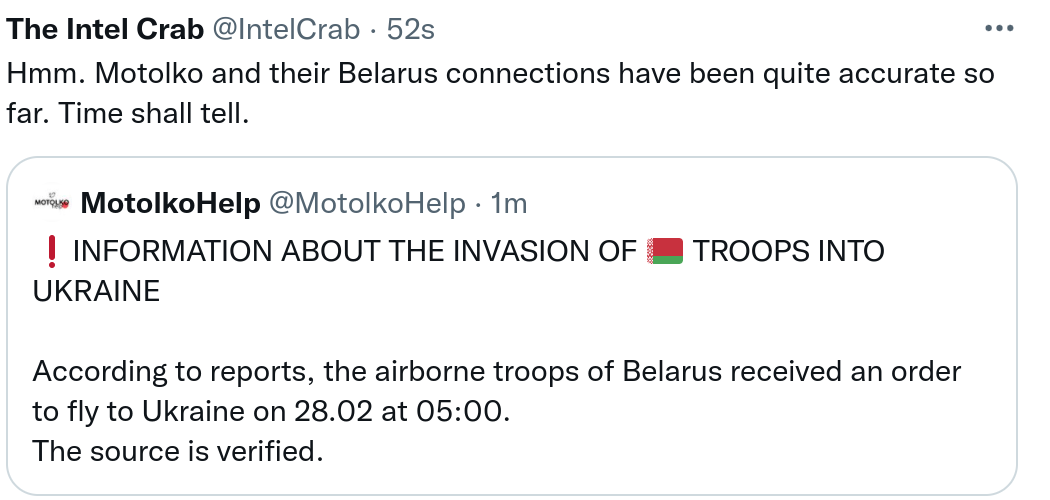
Task: Click the "far." word in Intel Crab's tweet
Action: pos(27,114)
